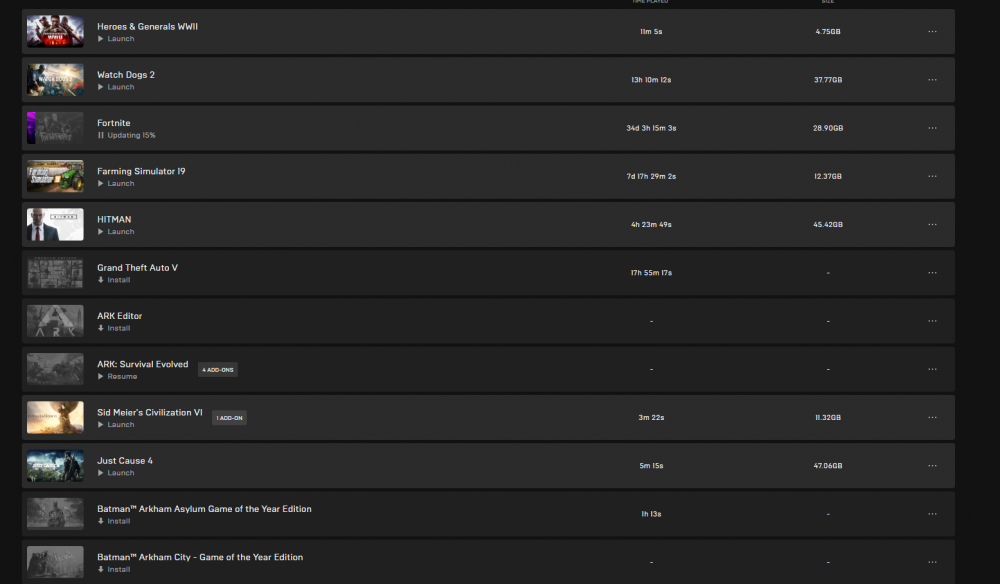1000x584 pixels.
Task: Resume ARK: Survival Evolved download
Action: point(117,377)
